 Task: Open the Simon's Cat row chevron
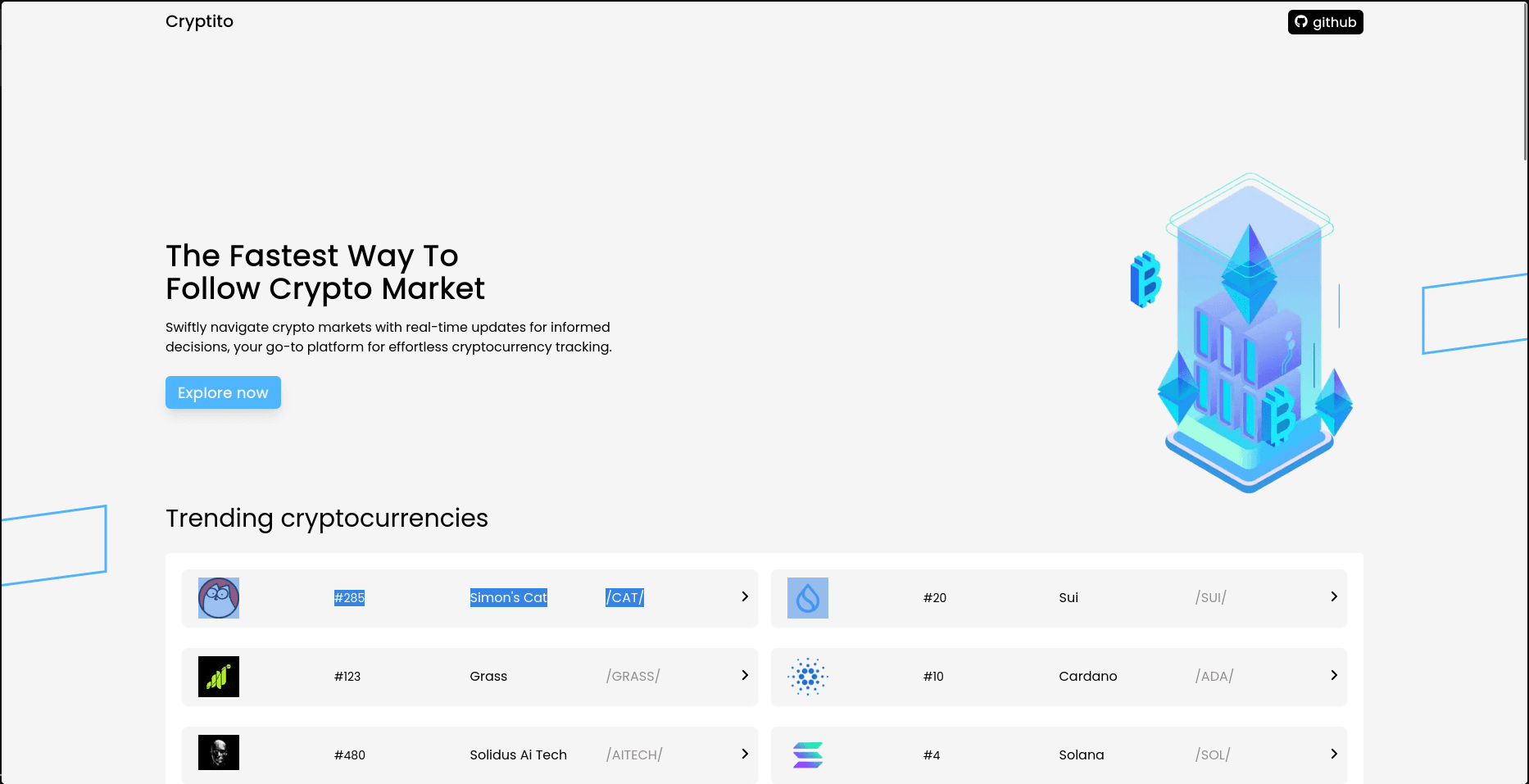[744, 597]
